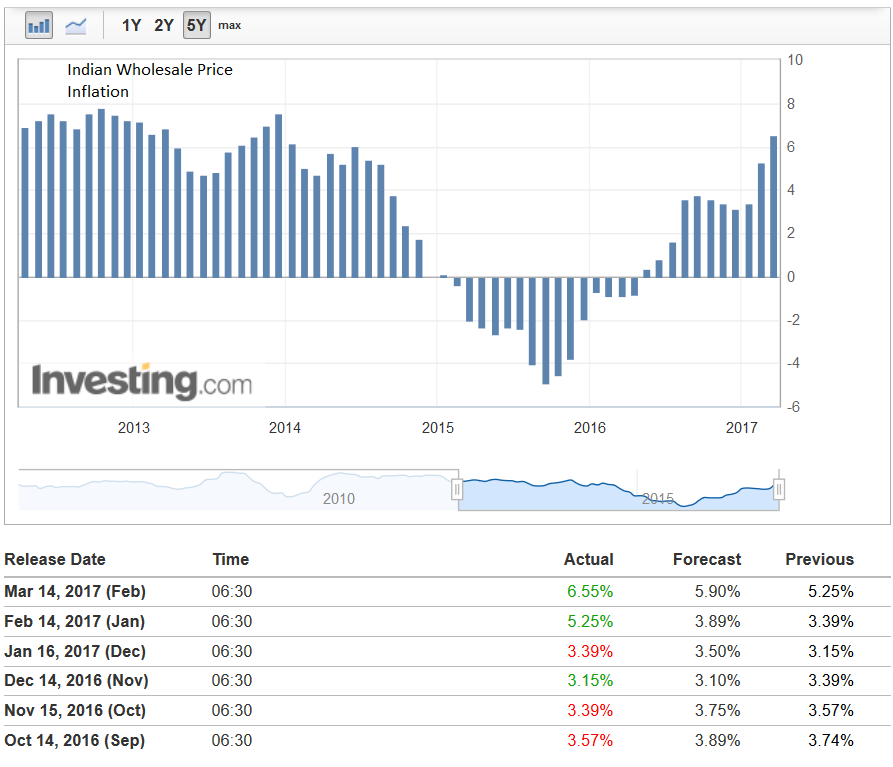Image resolution: width=893 pixels, height=767 pixels.
Task: Click the last bar in the chart
Action: tap(773, 207)
